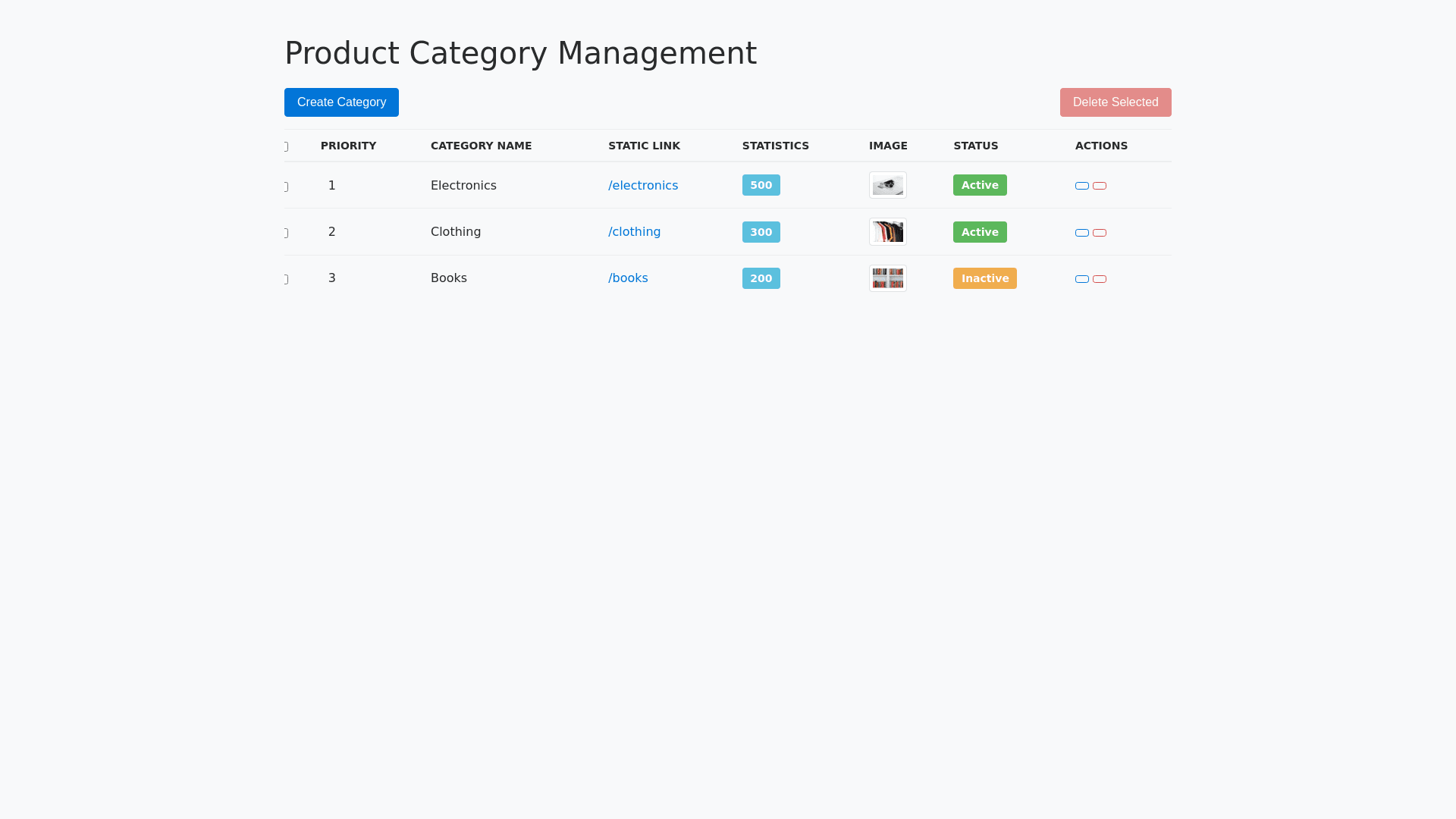Open the /books static link
Image resolution: width=1456 pixels, height=819 pixels.
(x=628, y=278)
